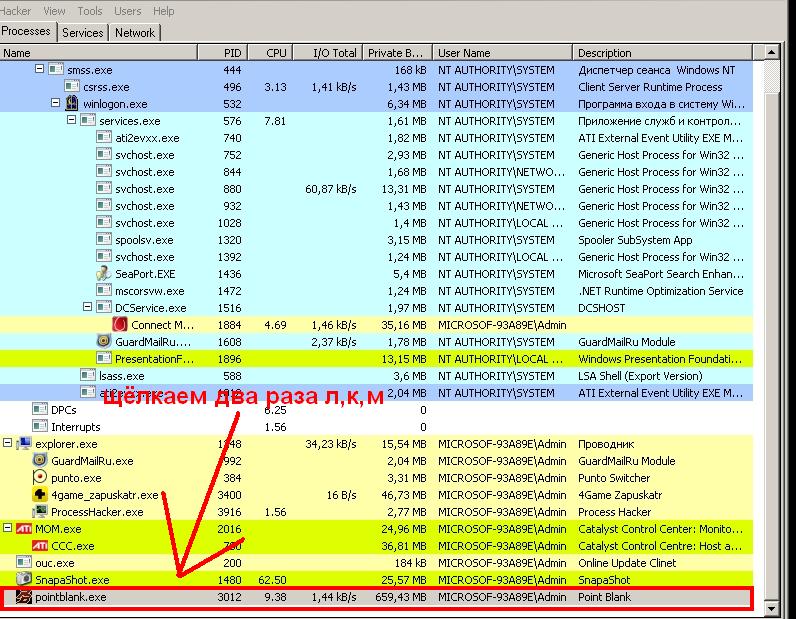
Task: Click the "62.50" CPU value of SnapaShot
Action: 273,580
